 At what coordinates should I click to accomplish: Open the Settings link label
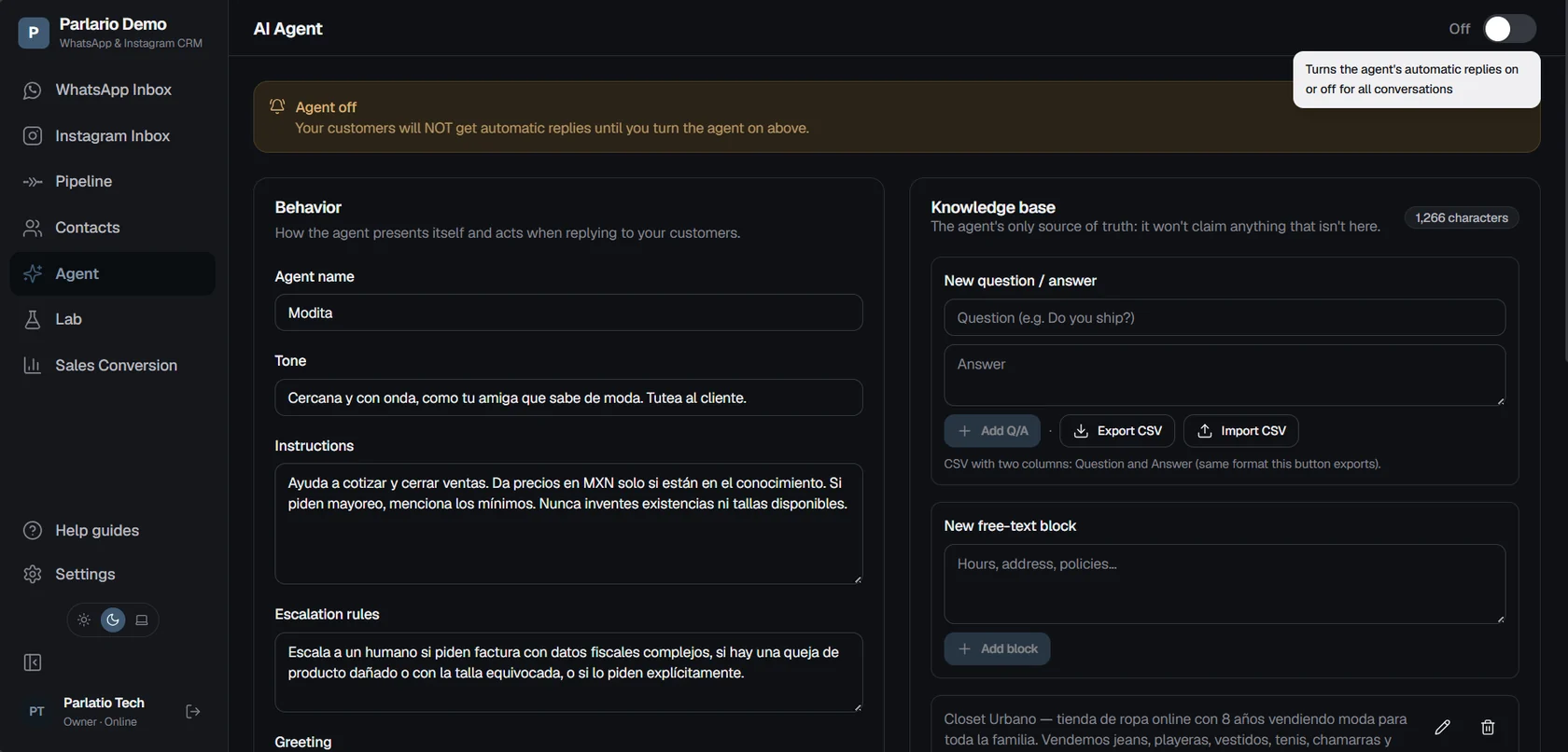[x=85, y=575]
